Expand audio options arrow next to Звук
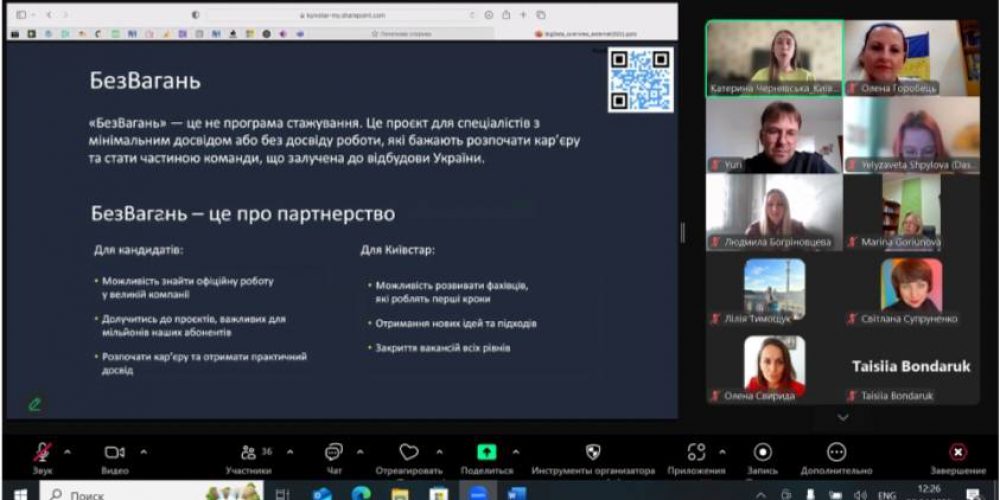 [x=67, y=451]
